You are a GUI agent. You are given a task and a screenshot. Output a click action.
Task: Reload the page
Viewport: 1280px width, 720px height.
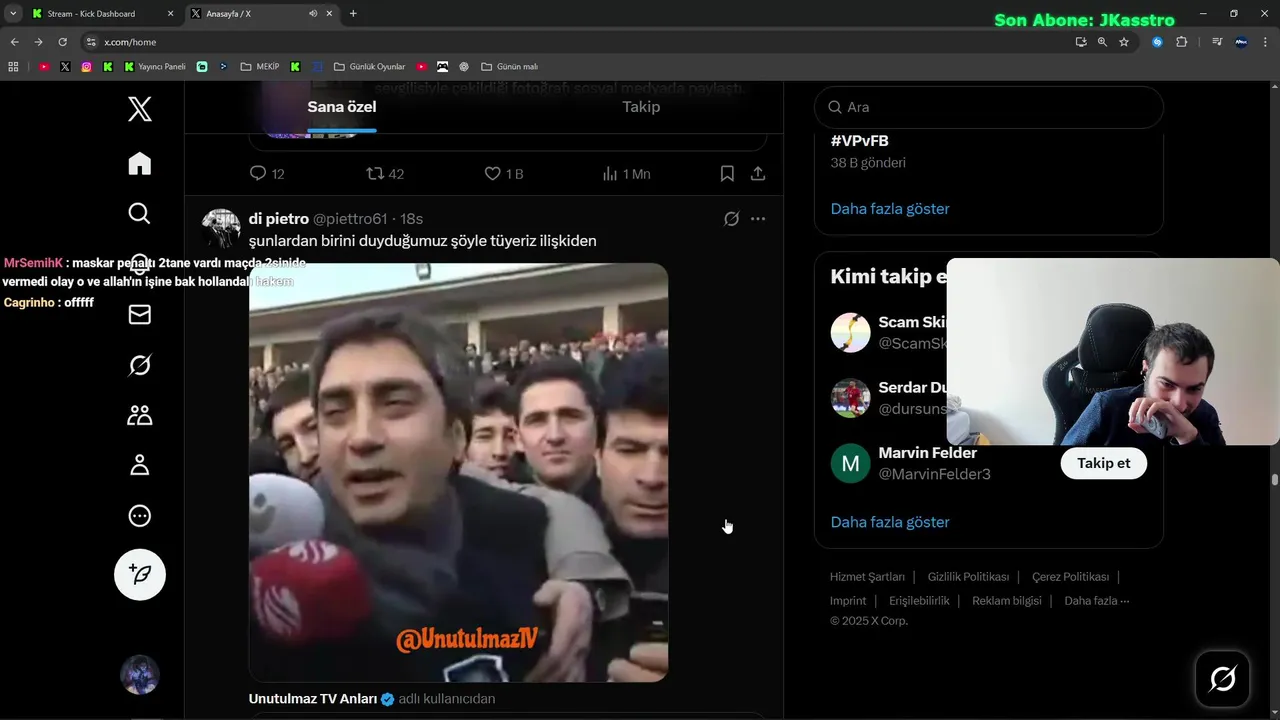pyautogui.click(x=62, y=42)
